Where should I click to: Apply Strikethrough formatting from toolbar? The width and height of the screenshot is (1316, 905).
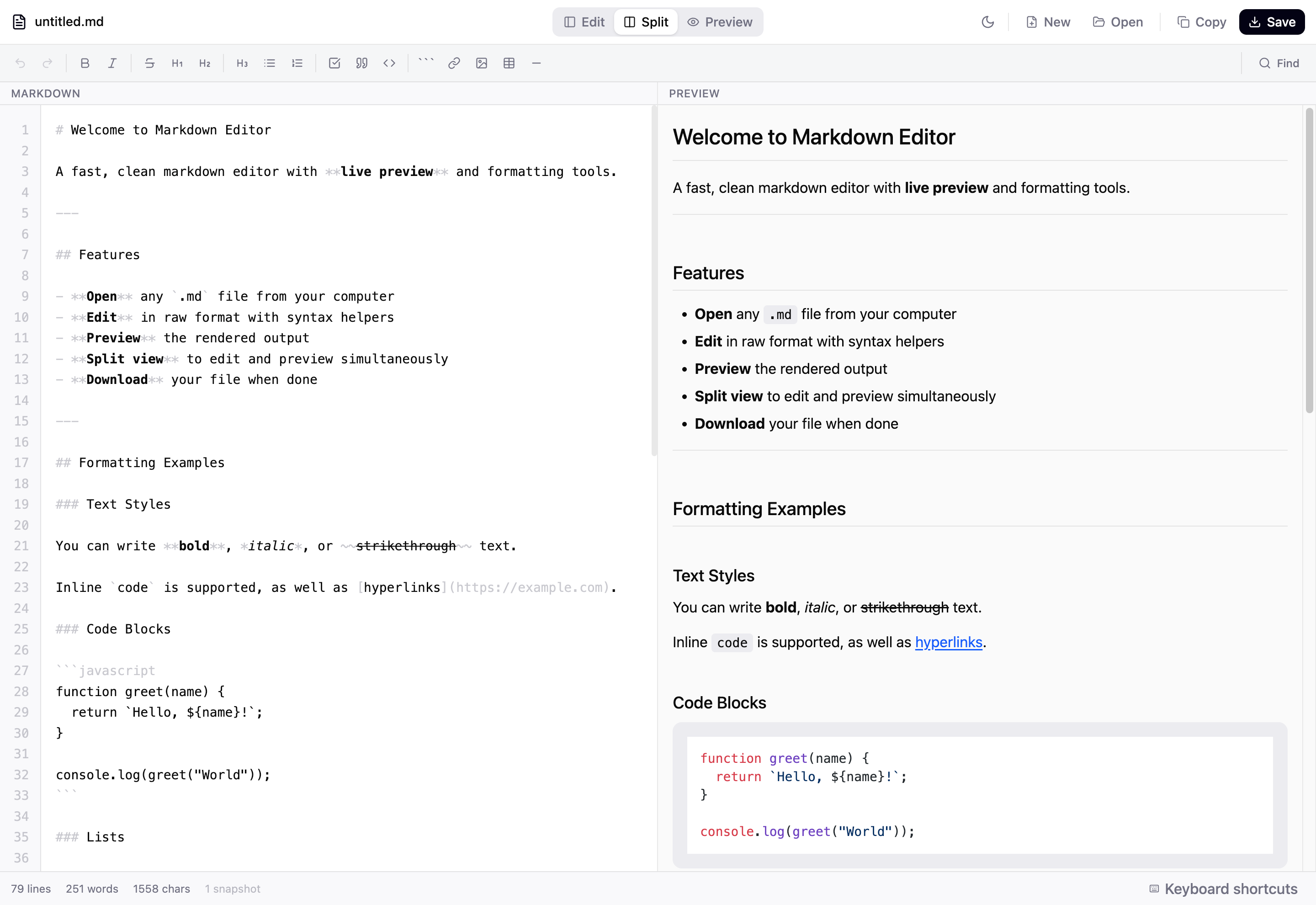point(149,63)
